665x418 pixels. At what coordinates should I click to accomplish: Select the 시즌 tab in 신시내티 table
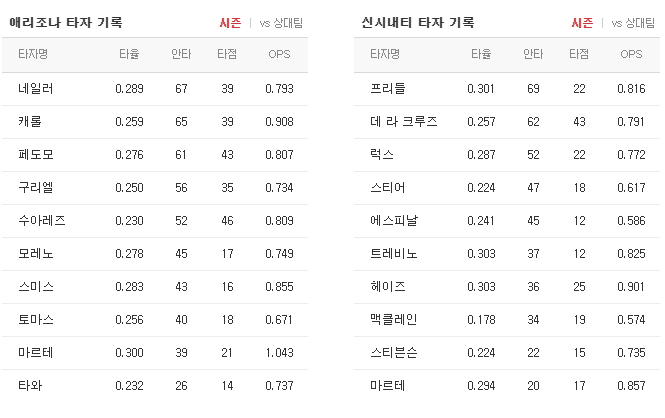[x=582, y=23]
